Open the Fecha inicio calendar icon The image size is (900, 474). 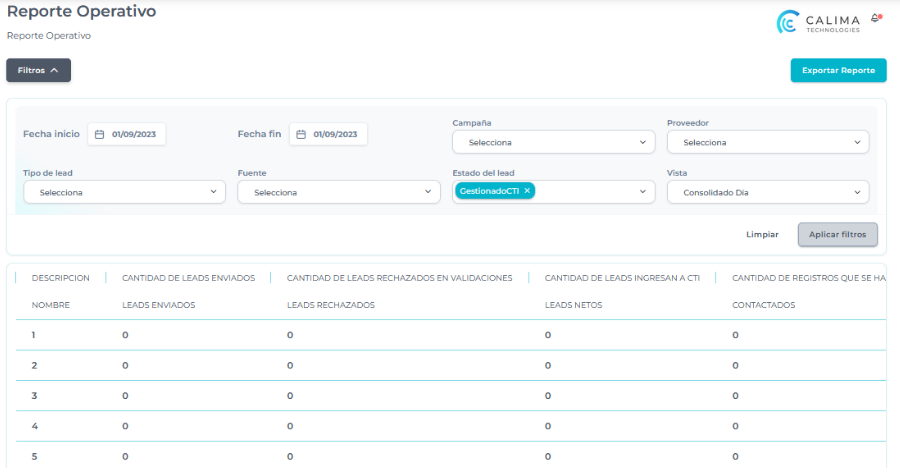(x=100, y=134)
